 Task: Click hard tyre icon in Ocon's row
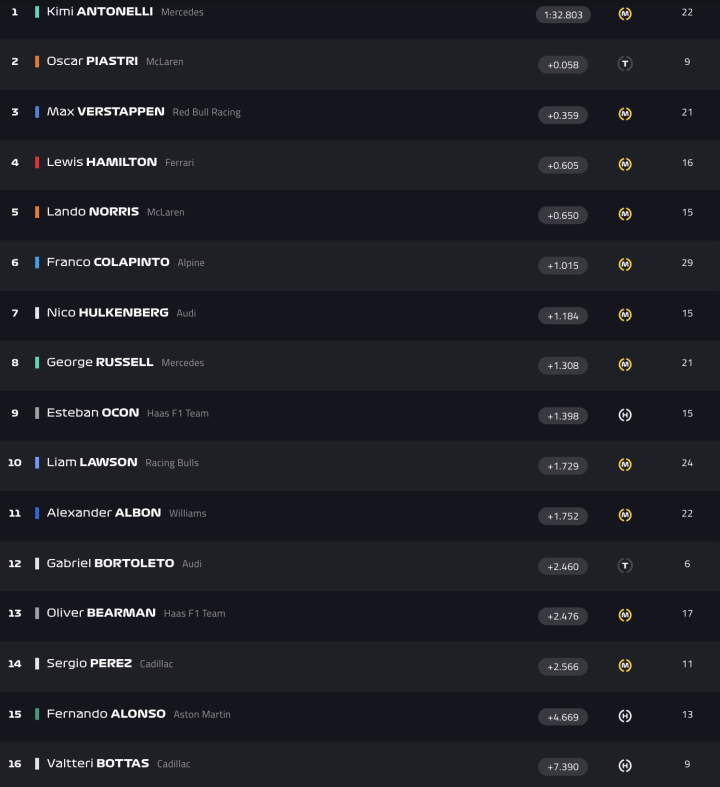625,415
